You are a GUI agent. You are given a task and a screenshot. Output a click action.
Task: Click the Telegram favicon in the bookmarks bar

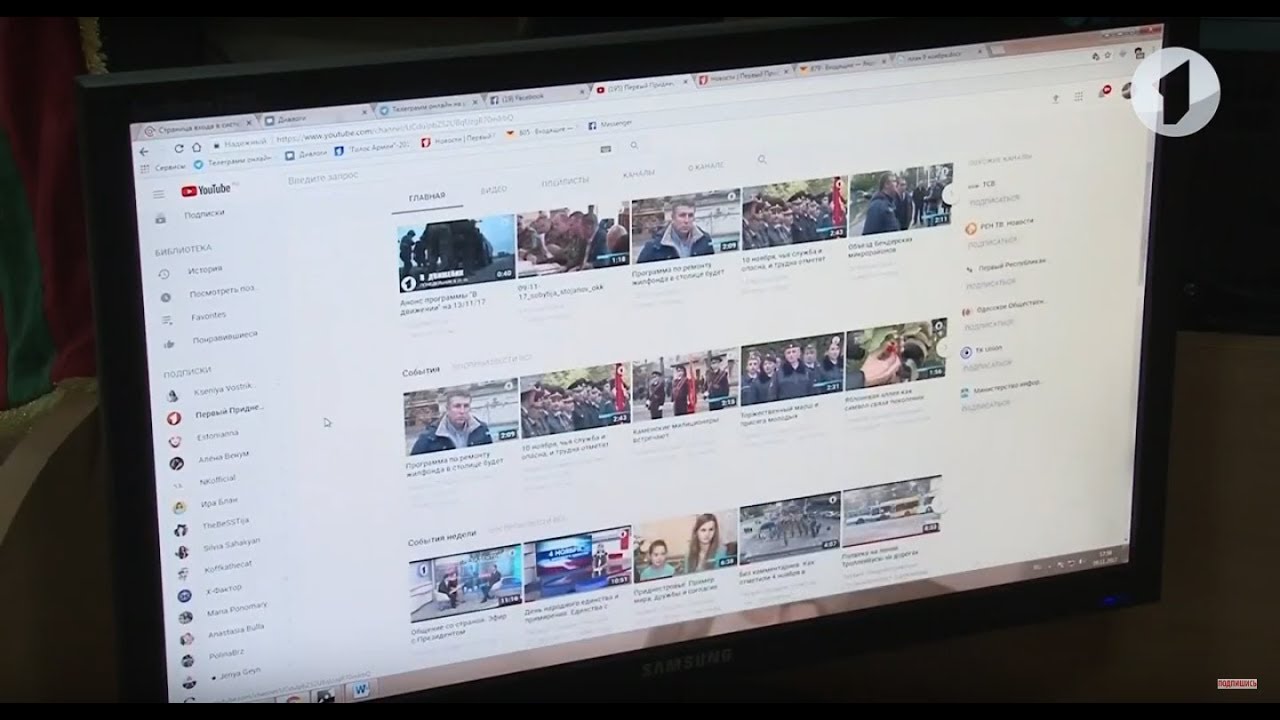197,163
